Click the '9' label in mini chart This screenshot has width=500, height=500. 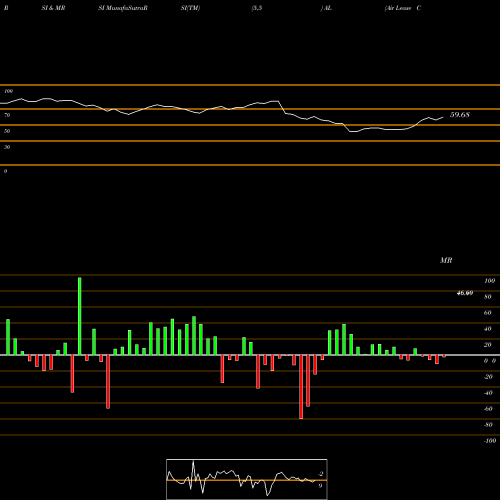click(x=320, y=486)
